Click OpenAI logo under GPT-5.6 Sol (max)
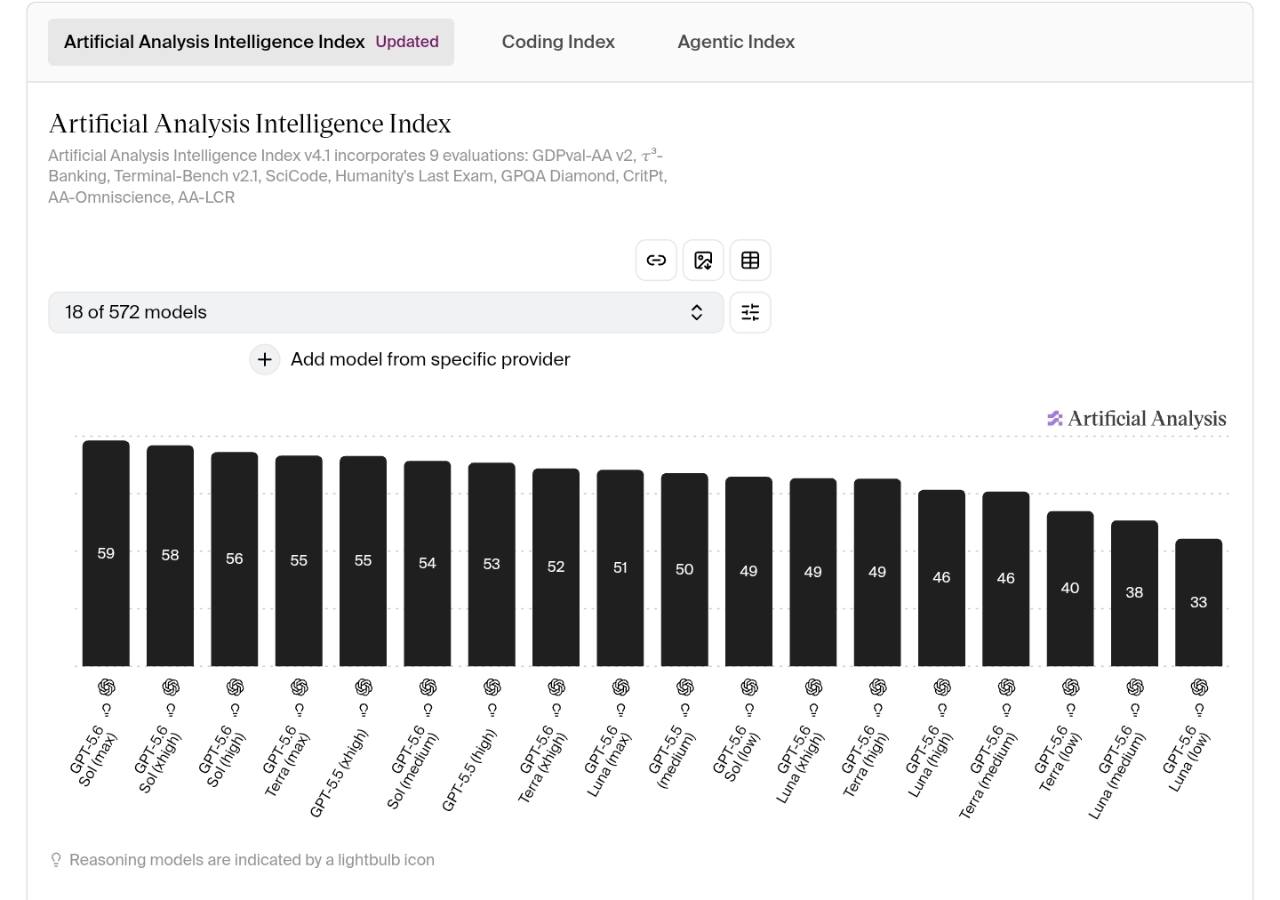 pyautogui.click(x=106, y=687)
